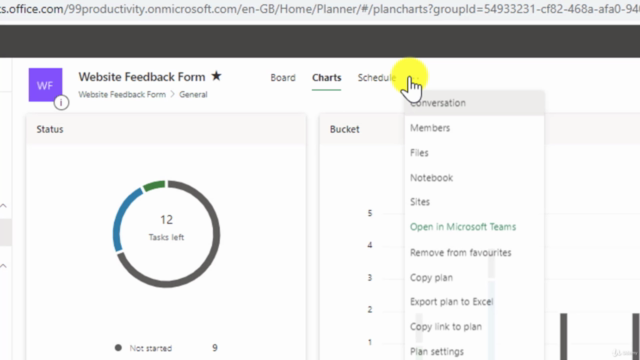This screenshot has height=360, width=640.
Task: Select Files in the menu
Action: 474,153
